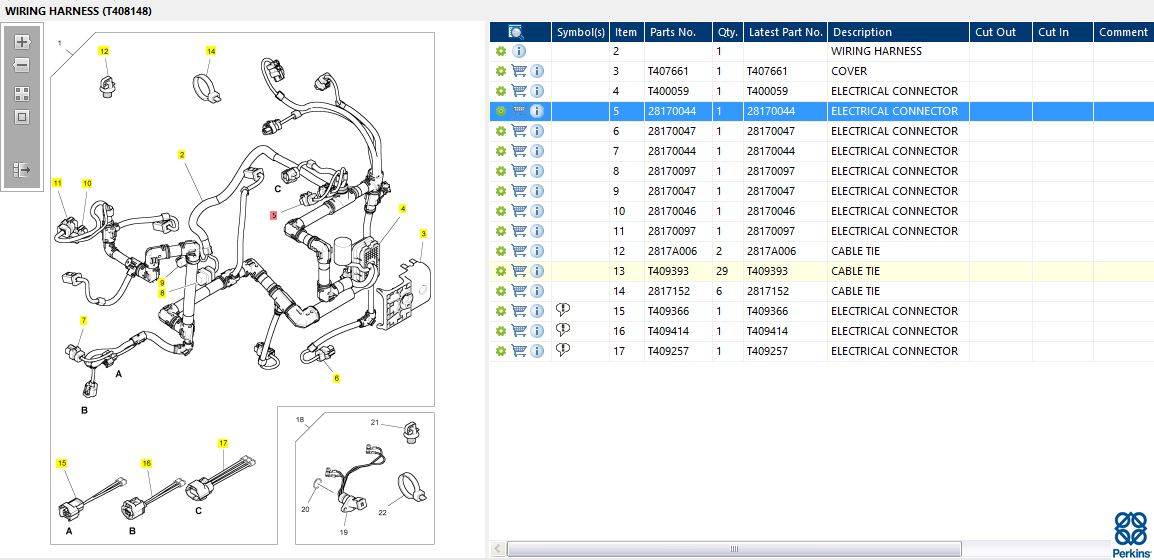This screenshot has width=1154, height=560.
Task: Click the four-squares grid view icon
Action: tap(22, 93)
